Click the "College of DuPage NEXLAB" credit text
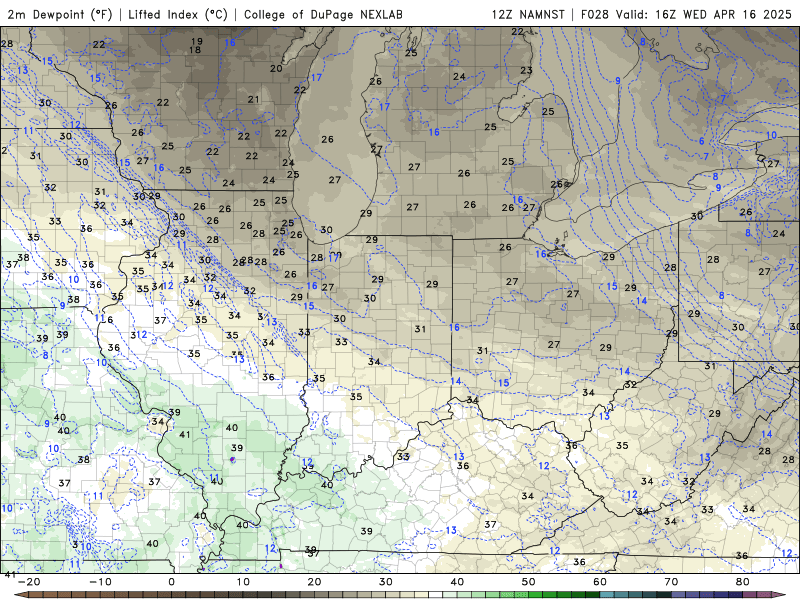This screenshot has height=600, width=800. tap(323, 14)
